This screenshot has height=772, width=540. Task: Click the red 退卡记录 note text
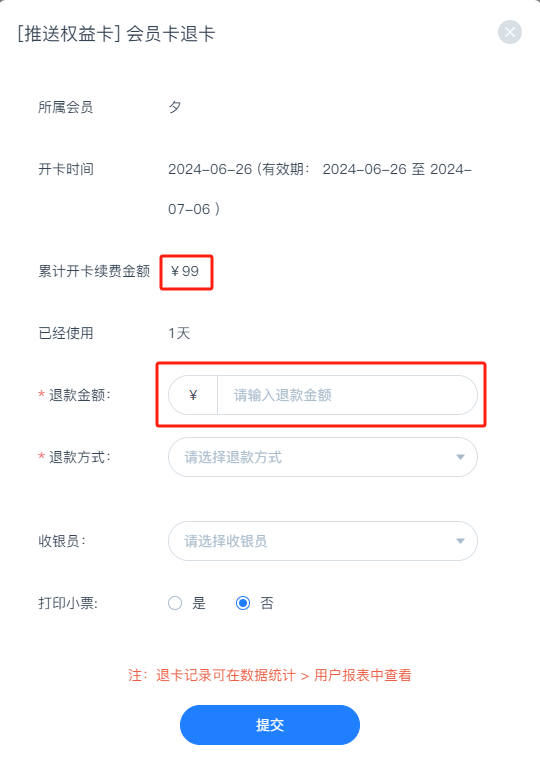coord(270,675)
